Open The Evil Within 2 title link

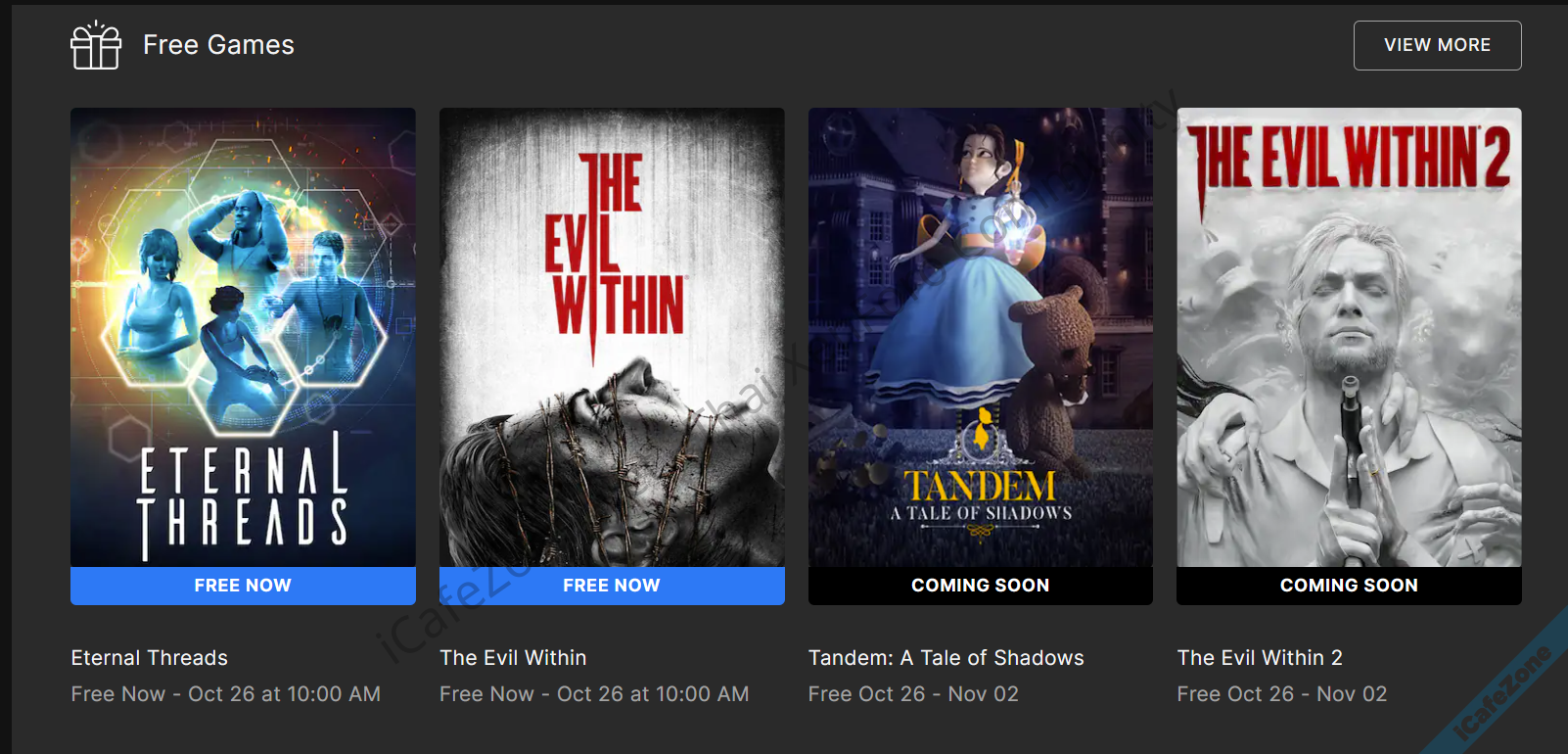(1260, 658)
